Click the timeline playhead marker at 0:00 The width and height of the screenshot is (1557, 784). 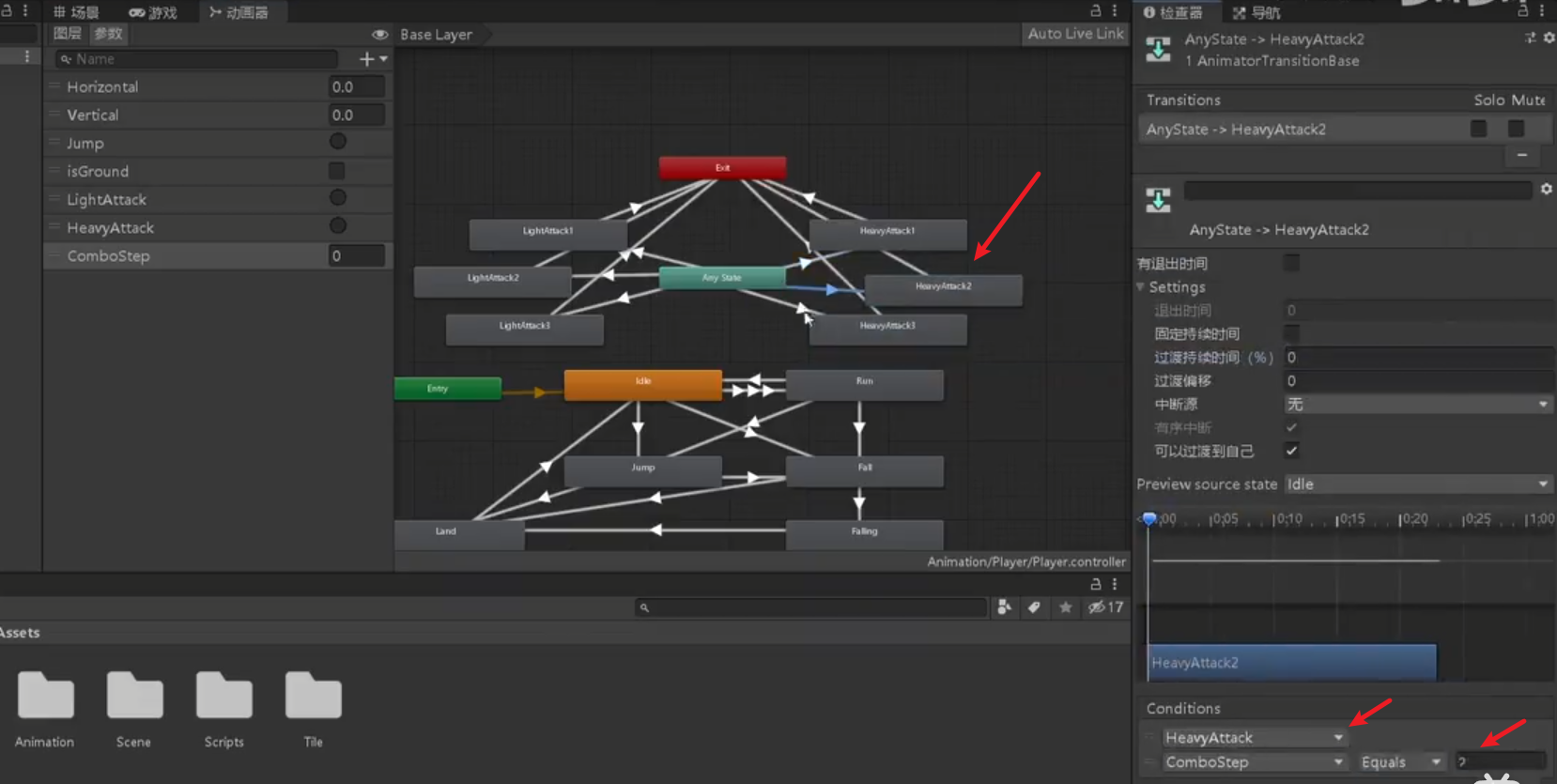pos(1148,518)
